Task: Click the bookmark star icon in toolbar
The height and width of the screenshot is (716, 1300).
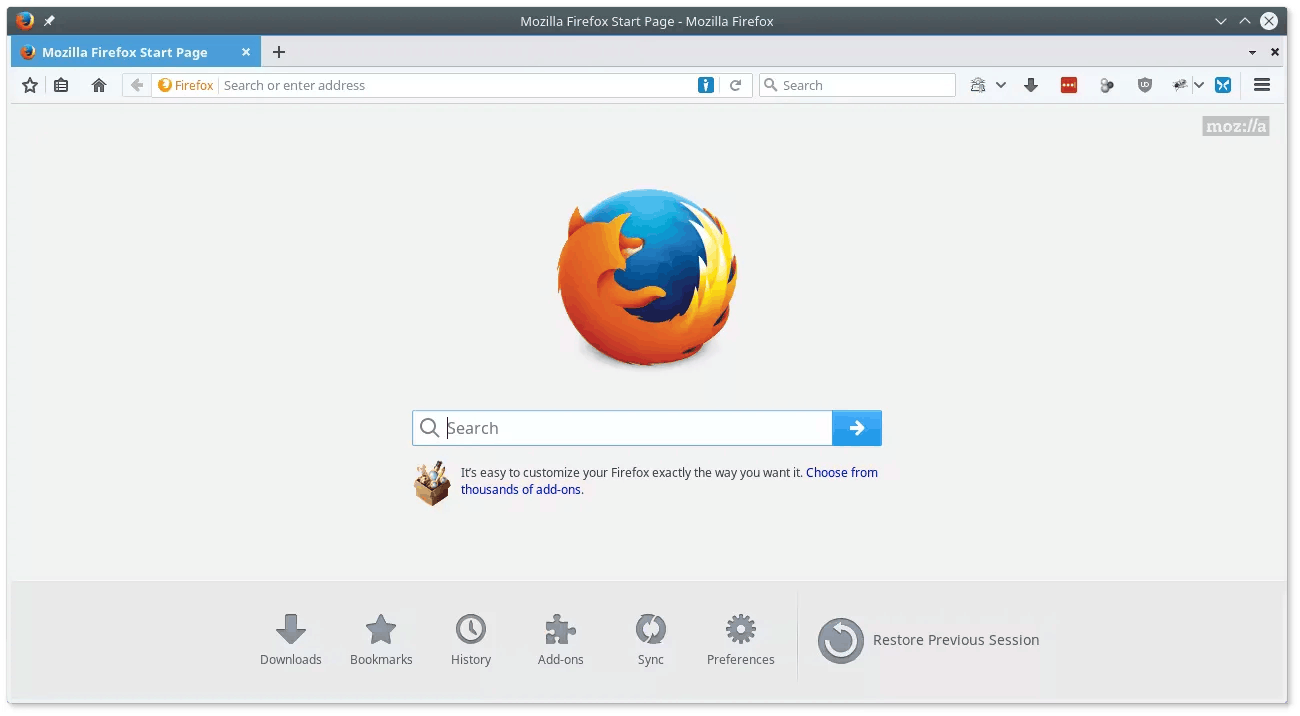Action: point(30,85)
